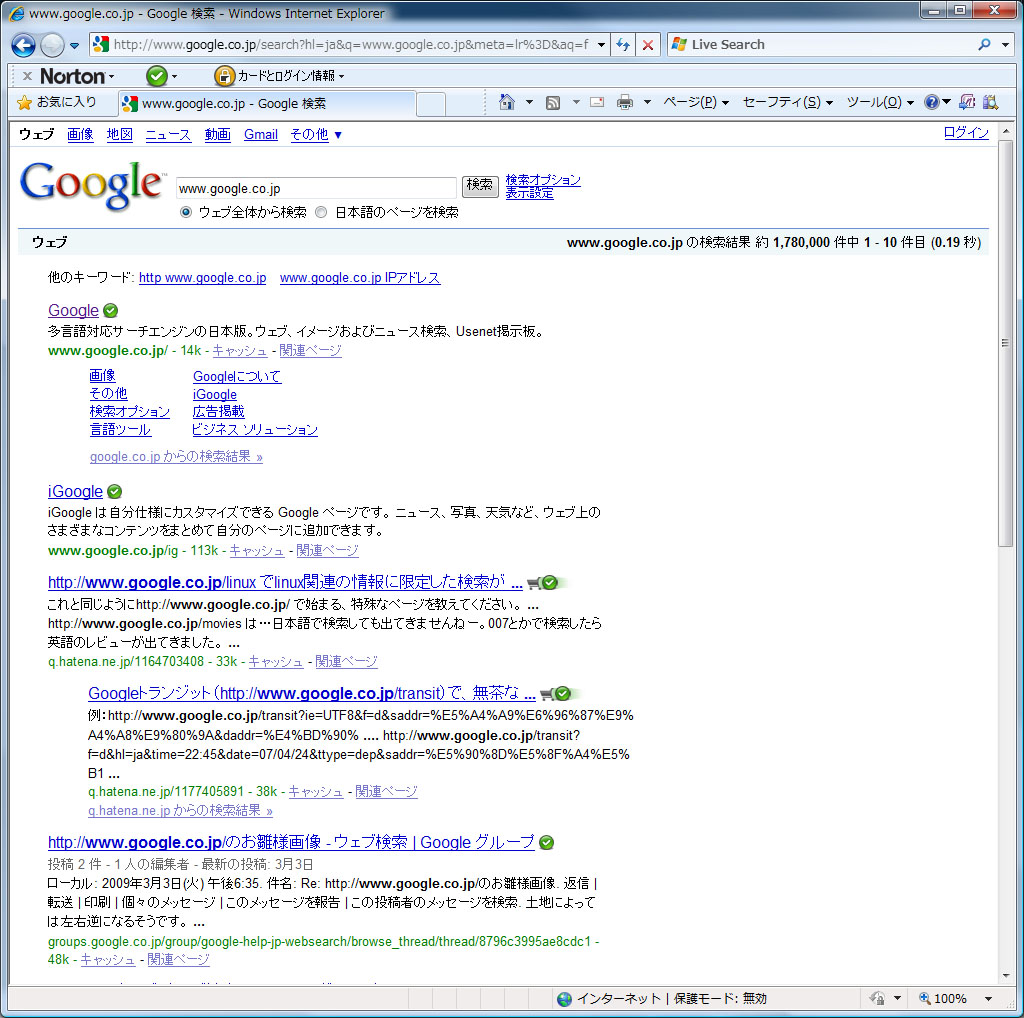Open the Google first result title link
The height and width of the screenshot is (1018, 1024).
tap(73, 311)
